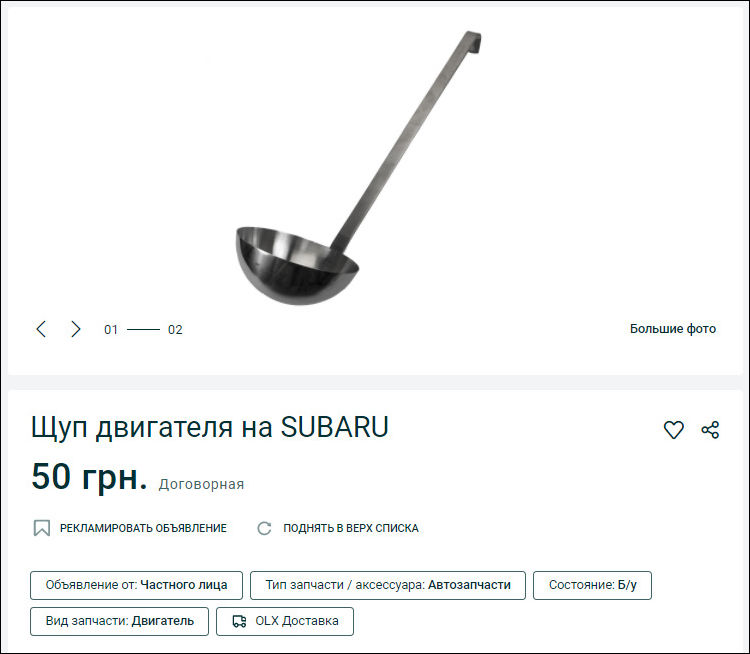
Task: Click the ladle product photo
Action: point(358,167)
